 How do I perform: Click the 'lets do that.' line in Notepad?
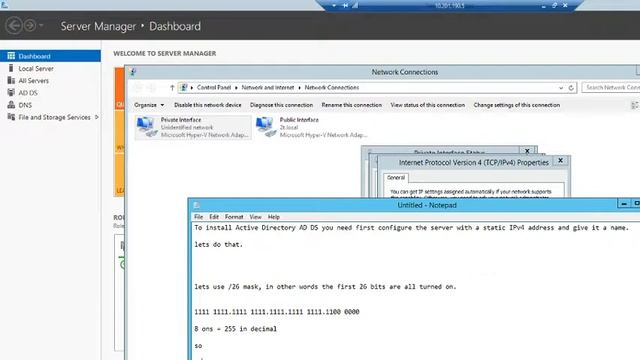click(x=218, y=244)
